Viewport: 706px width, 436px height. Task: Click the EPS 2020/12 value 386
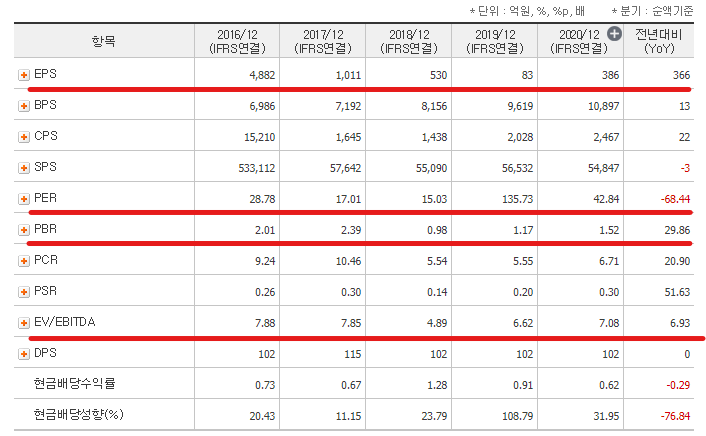click(611, 75)
